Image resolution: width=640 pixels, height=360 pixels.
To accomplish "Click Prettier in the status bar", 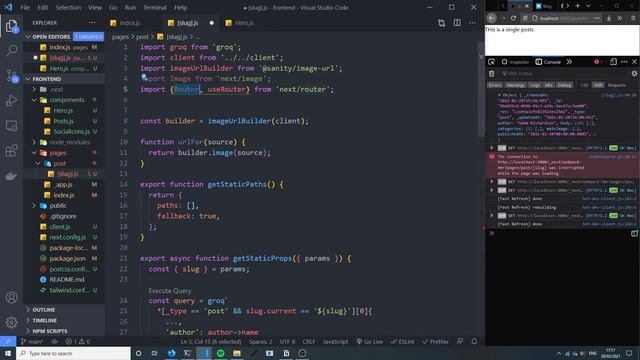I will [436, 341].
